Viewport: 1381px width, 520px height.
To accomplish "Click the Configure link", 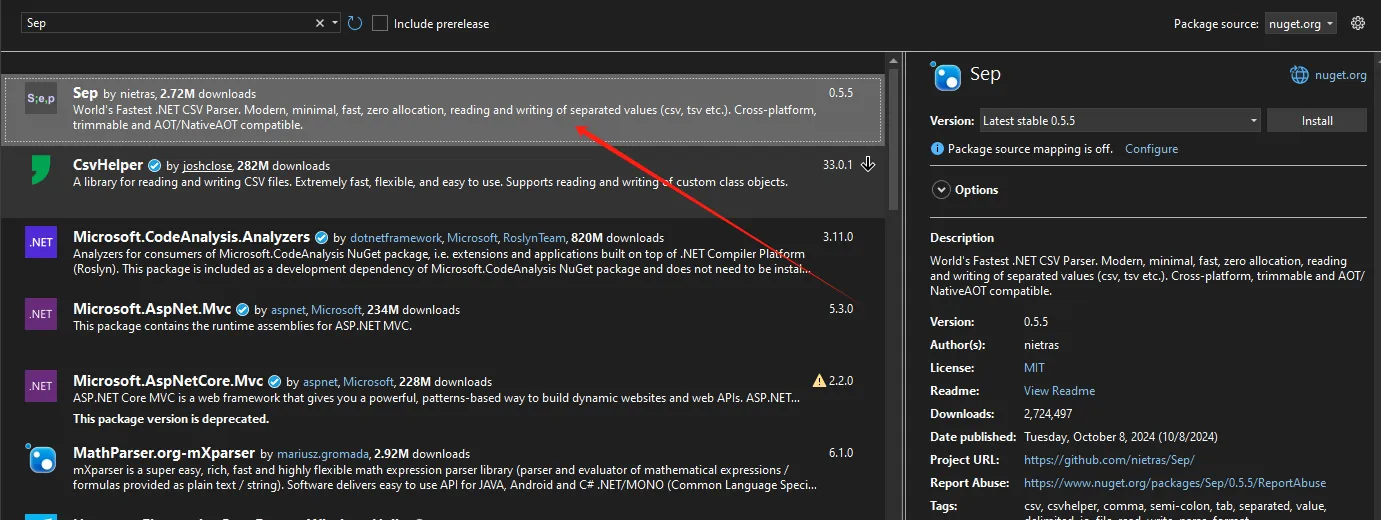I will coord(1151,149).
